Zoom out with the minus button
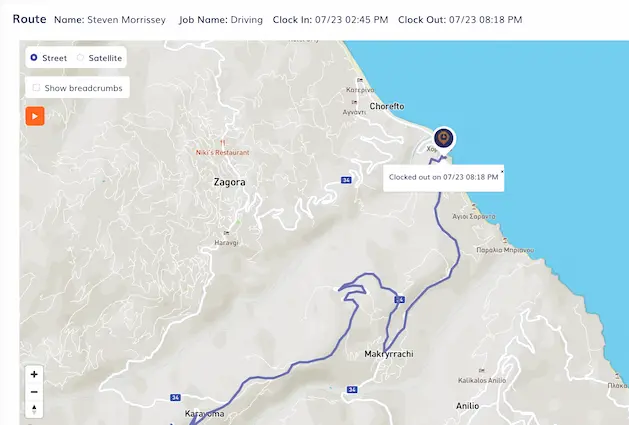The height and width of the screenshot is (425, 629). [34, 392]
